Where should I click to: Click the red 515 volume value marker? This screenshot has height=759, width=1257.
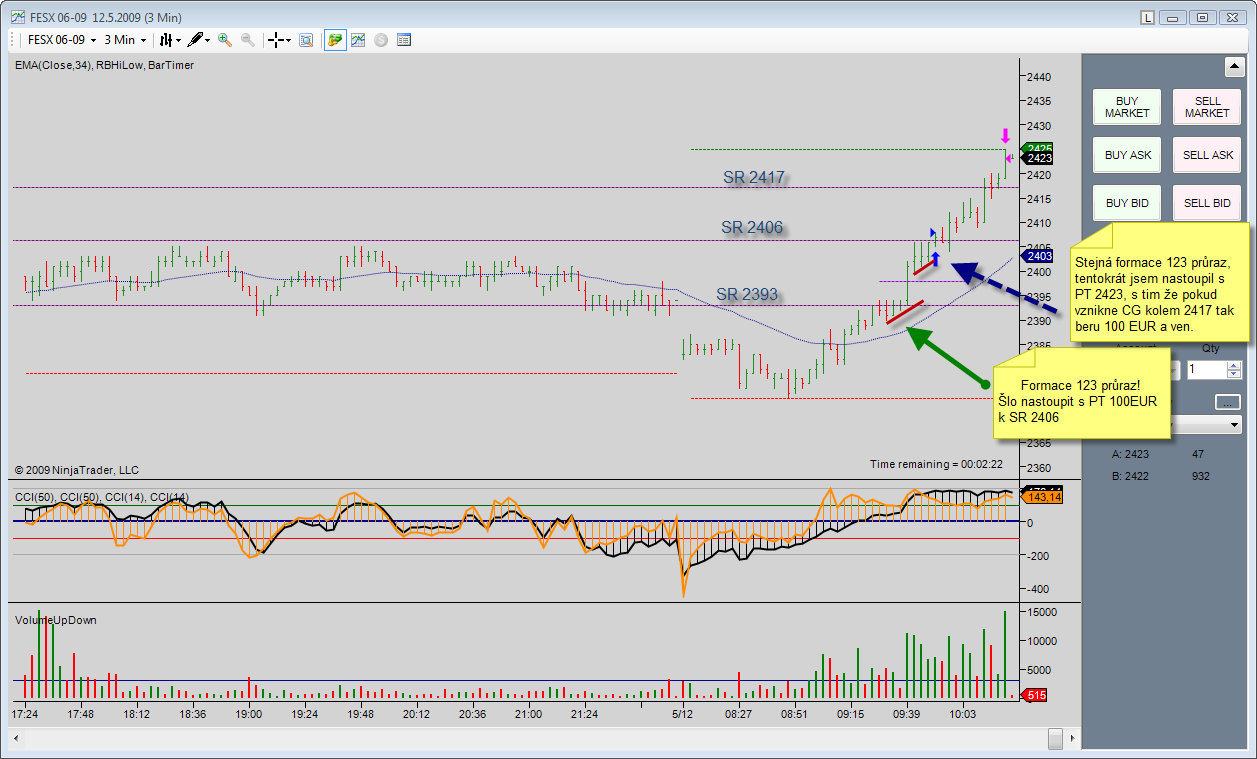[x=1035, y=695]
